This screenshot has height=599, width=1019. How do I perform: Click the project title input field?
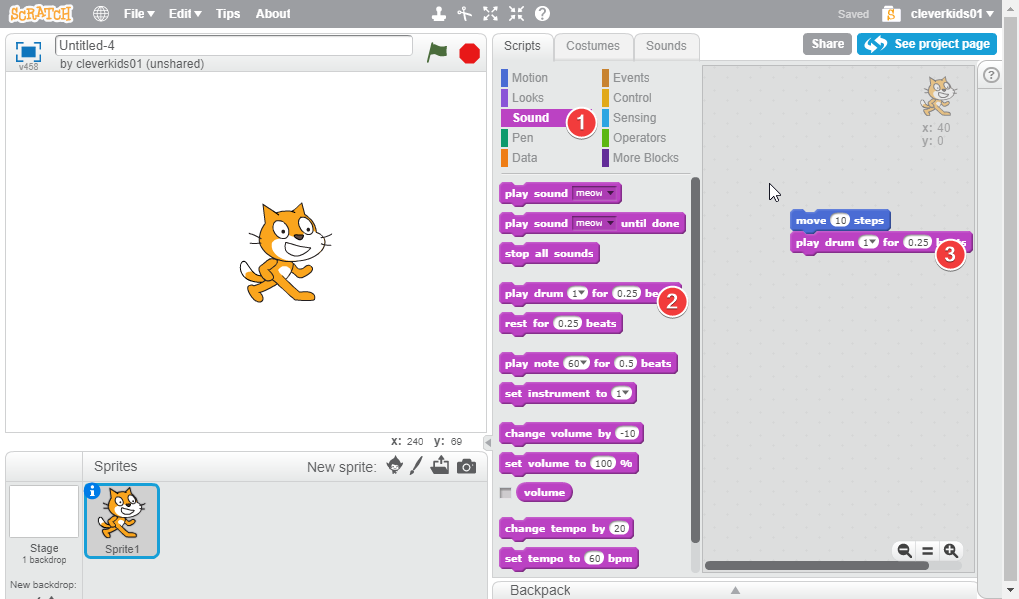(234, 45)
